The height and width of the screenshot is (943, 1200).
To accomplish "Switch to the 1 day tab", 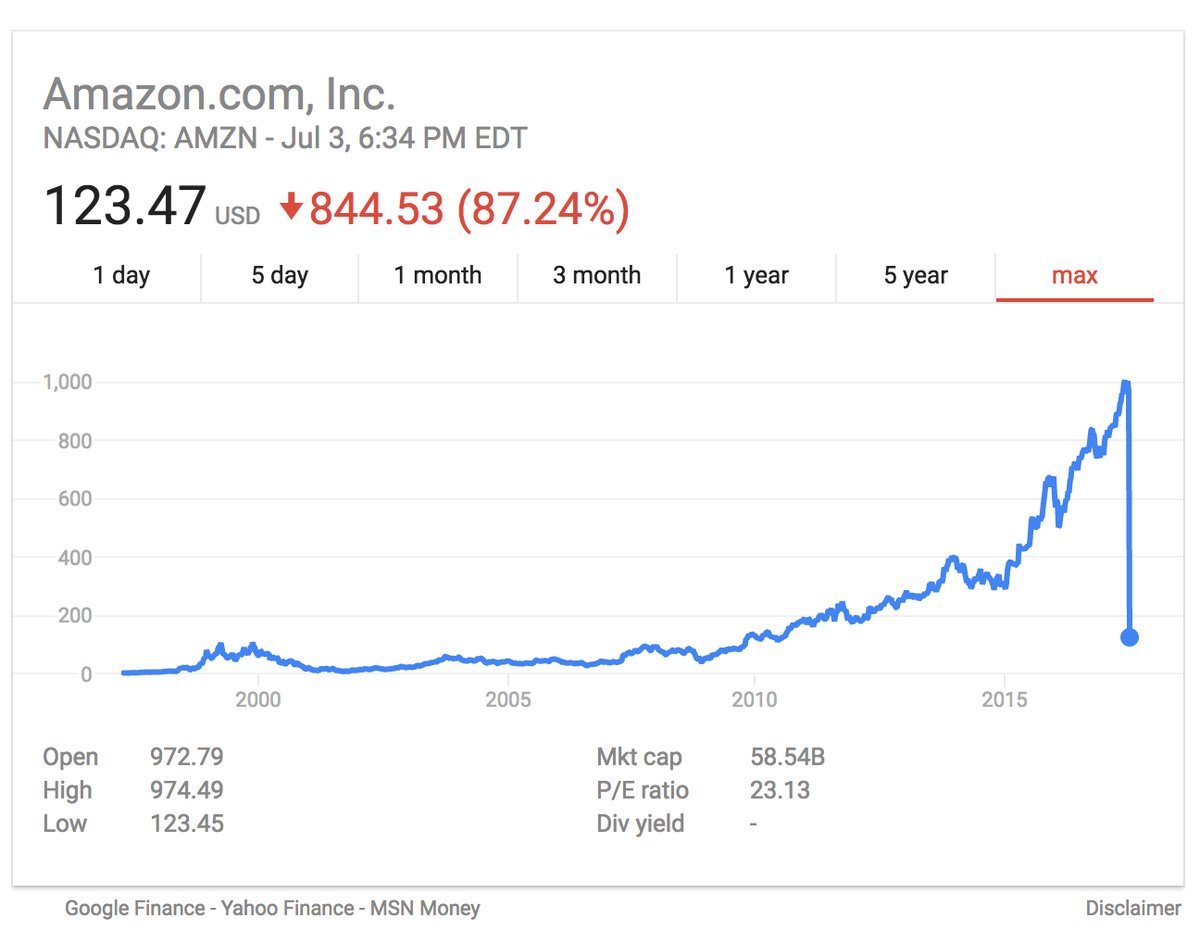I will [121, 276].
